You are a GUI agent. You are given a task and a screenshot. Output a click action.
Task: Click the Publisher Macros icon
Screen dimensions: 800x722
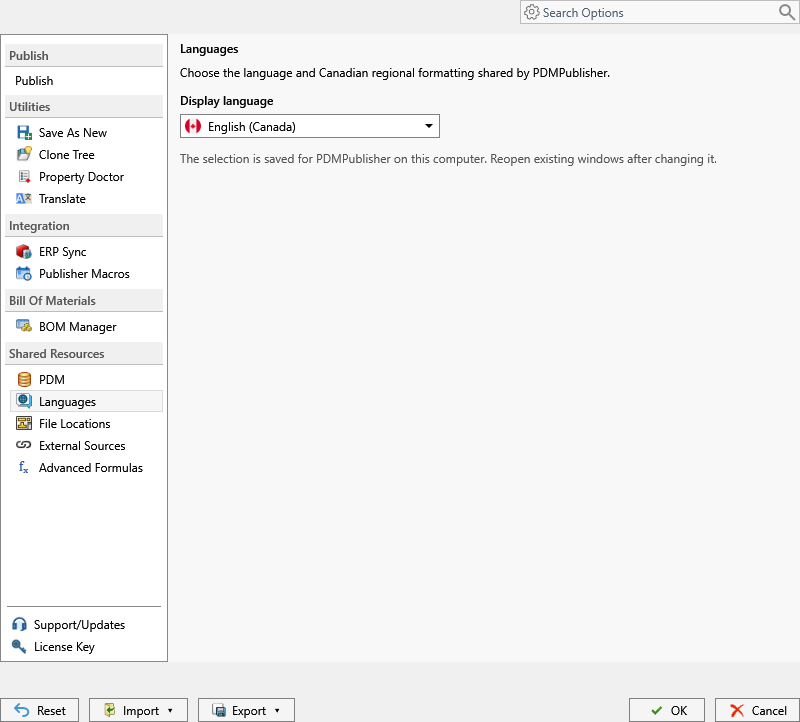click(x=24, y=273)
